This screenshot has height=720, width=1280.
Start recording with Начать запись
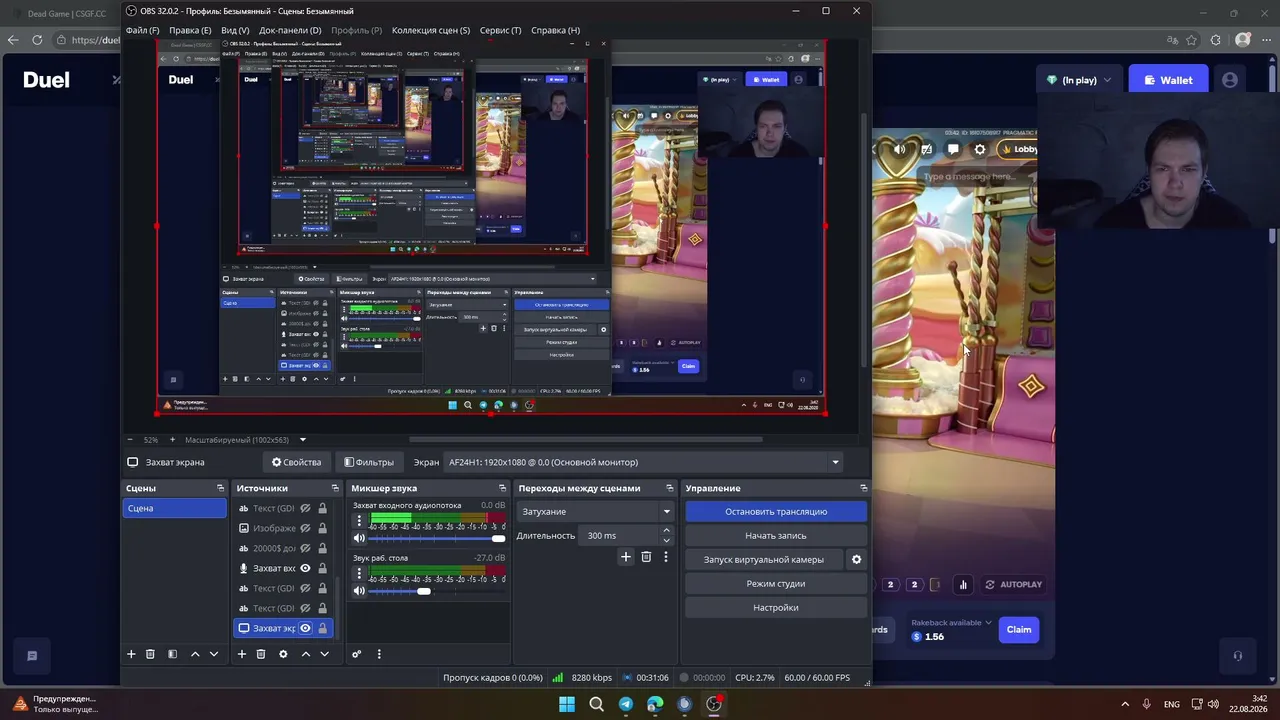(776, 535)
